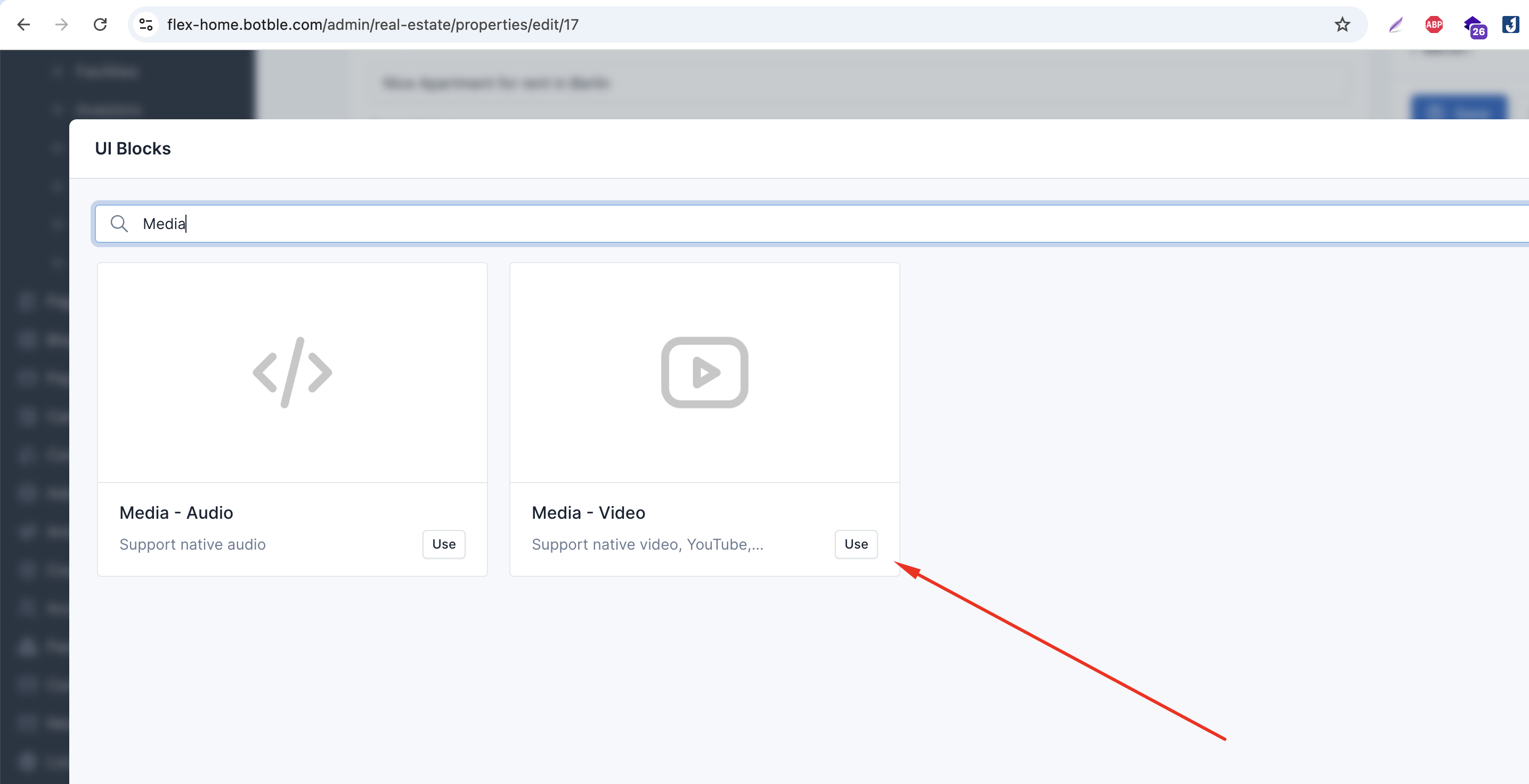The height and width of the screenshot is (784, 1529).
Task: Select the Media - Video play-icon preview
Action: (x=704, y=372)
